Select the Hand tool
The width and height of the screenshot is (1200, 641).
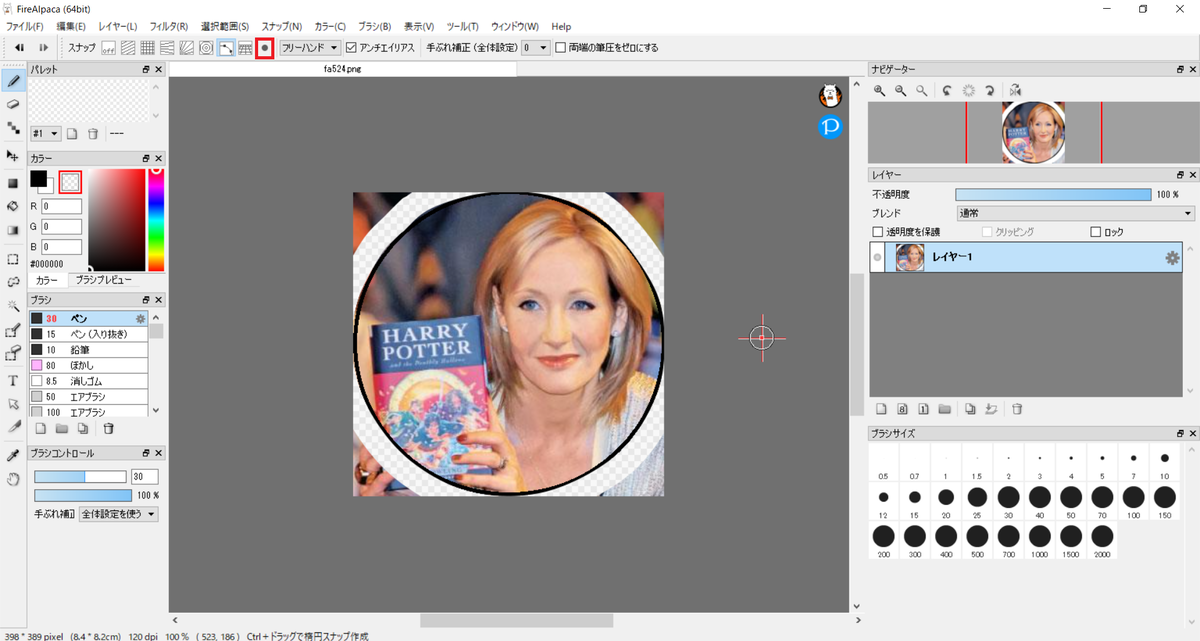tap(13, 479)
